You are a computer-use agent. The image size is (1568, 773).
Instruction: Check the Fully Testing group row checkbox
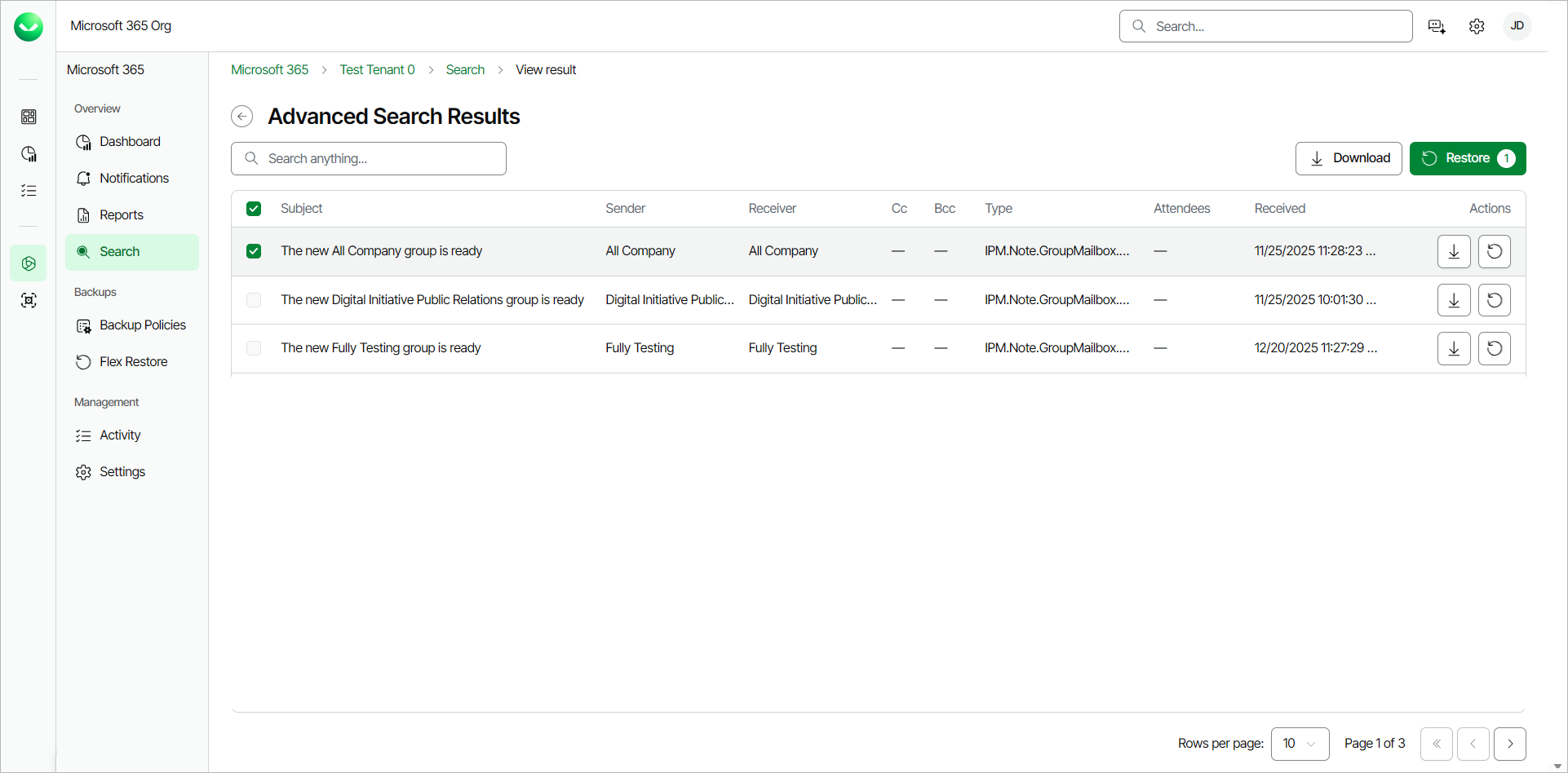click(x=254, y=348)
